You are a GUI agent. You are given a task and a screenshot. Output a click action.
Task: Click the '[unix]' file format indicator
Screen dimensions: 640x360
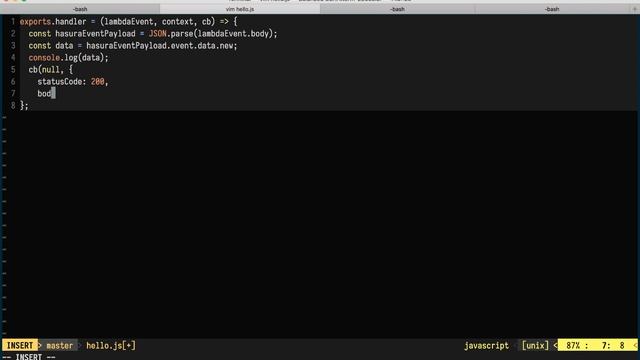(535, 346)
